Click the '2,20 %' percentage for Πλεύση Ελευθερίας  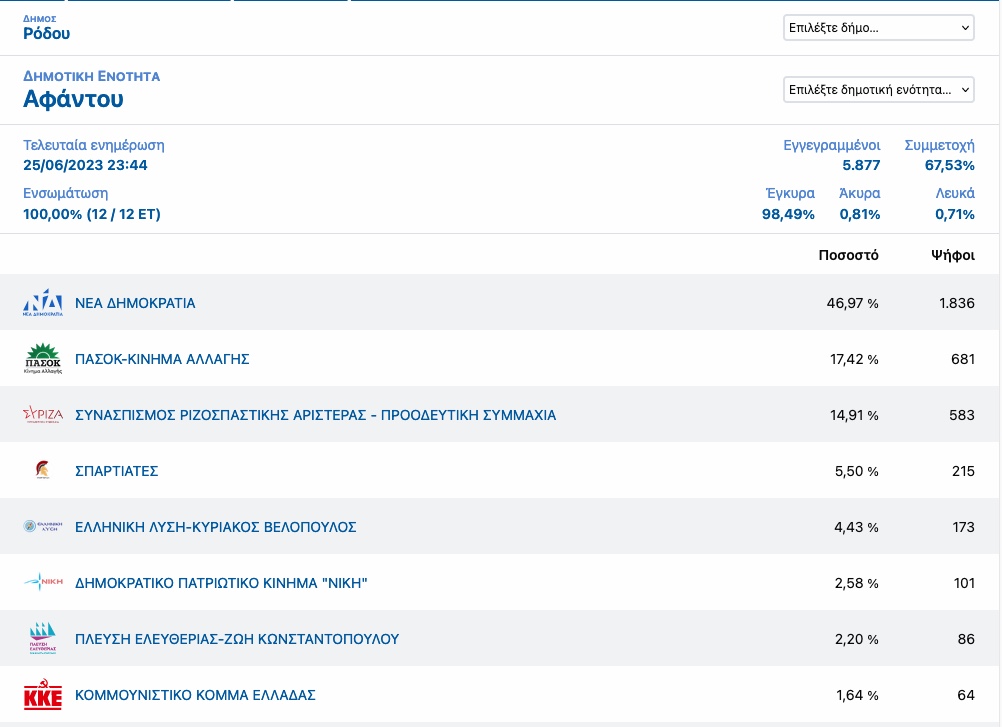856,639
